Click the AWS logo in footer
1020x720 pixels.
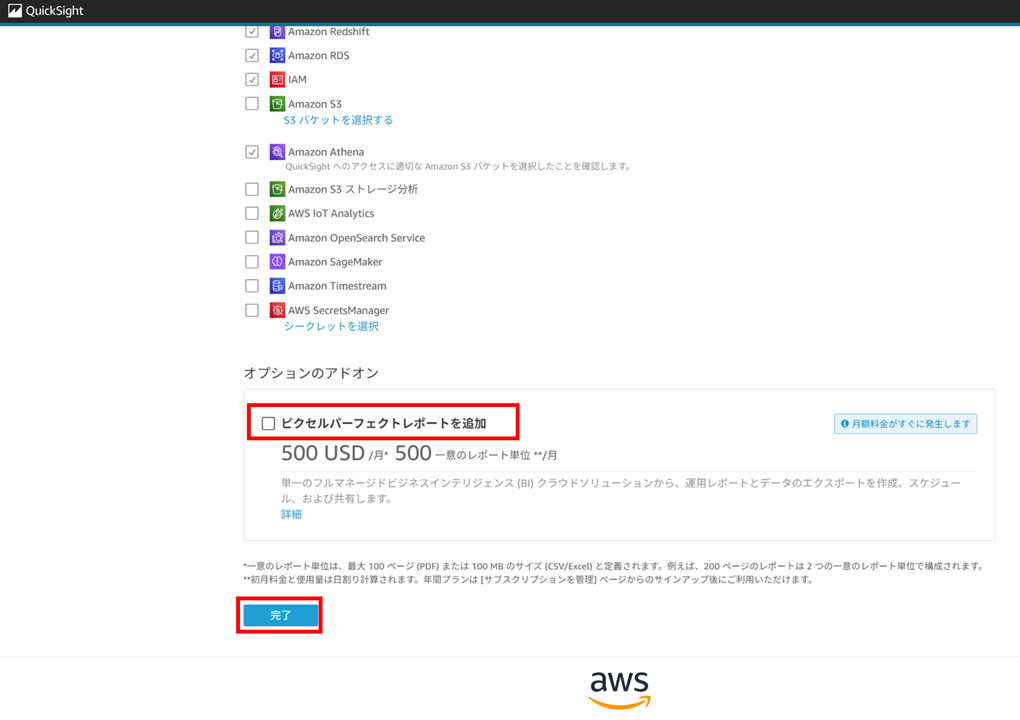pos(619,689)
